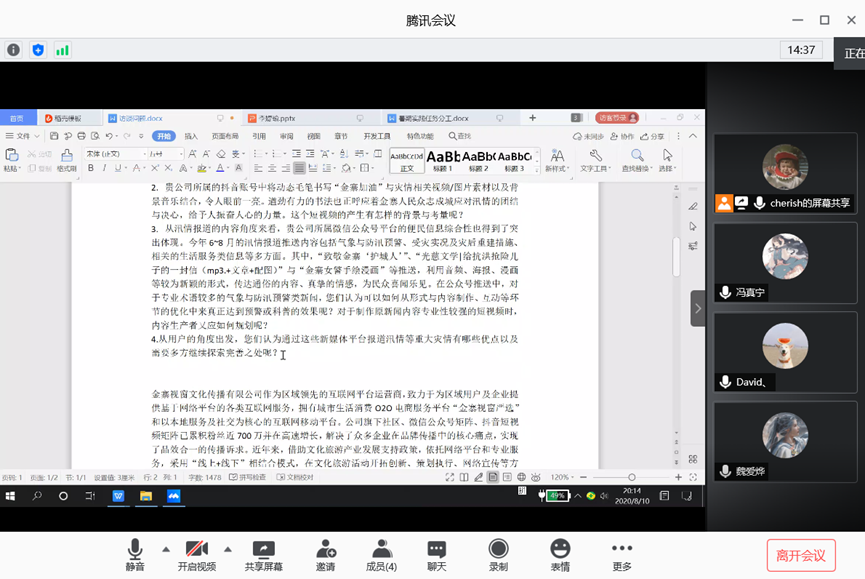Open the 邀请 invite icon
This screenshot has width=865, height=579.
[x=326, y=554]
